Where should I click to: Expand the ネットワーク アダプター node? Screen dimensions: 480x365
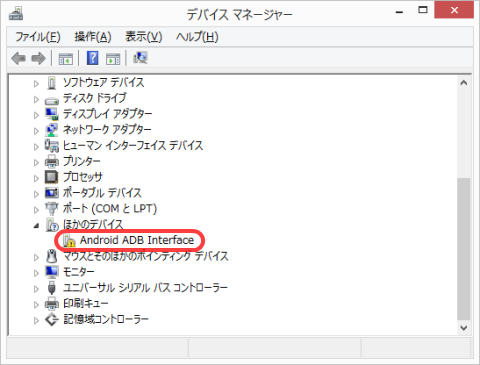(x=36, y=131)
